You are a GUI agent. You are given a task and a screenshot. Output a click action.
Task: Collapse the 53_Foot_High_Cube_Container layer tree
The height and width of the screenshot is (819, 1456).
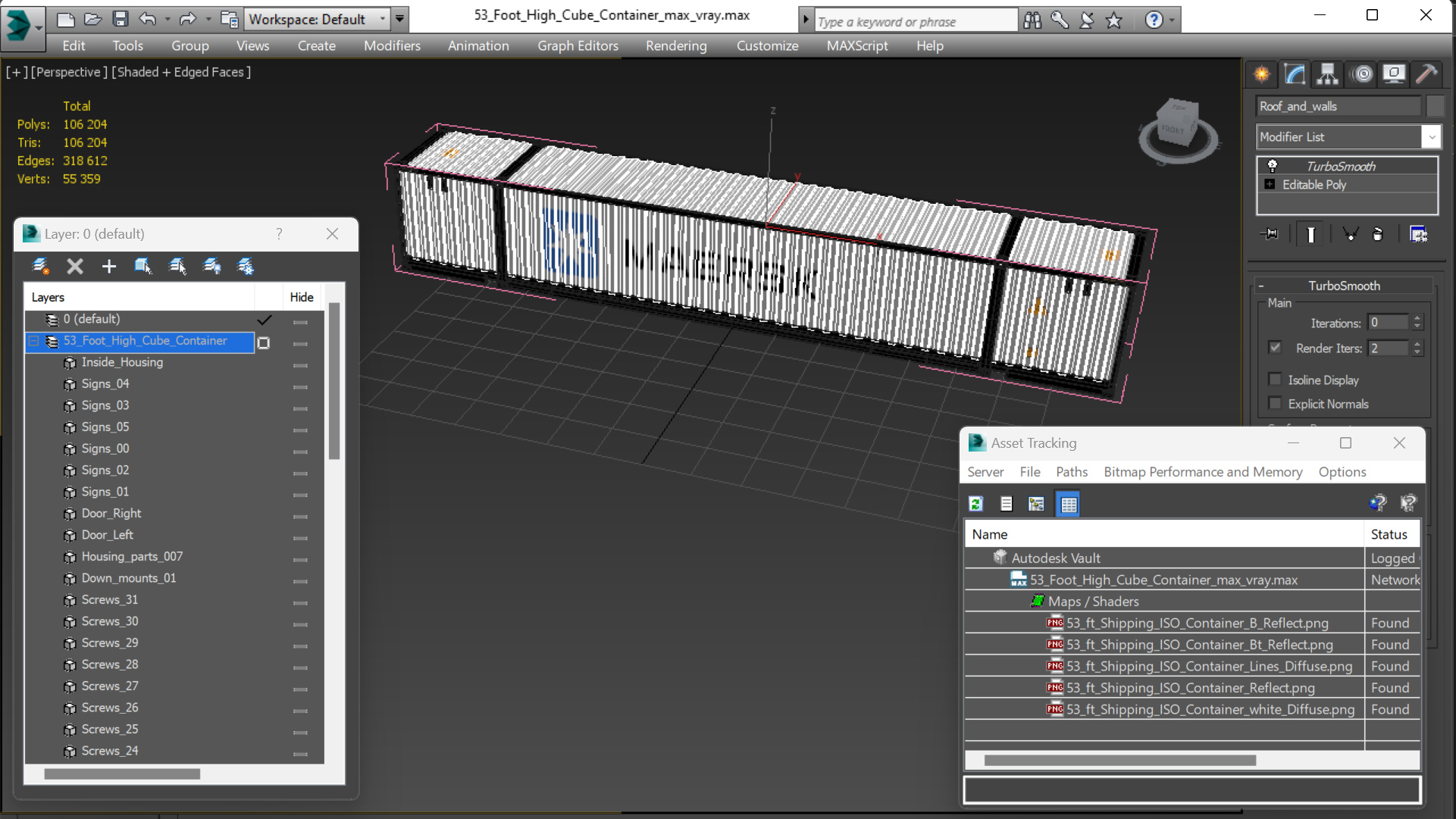tap(34, 341)
